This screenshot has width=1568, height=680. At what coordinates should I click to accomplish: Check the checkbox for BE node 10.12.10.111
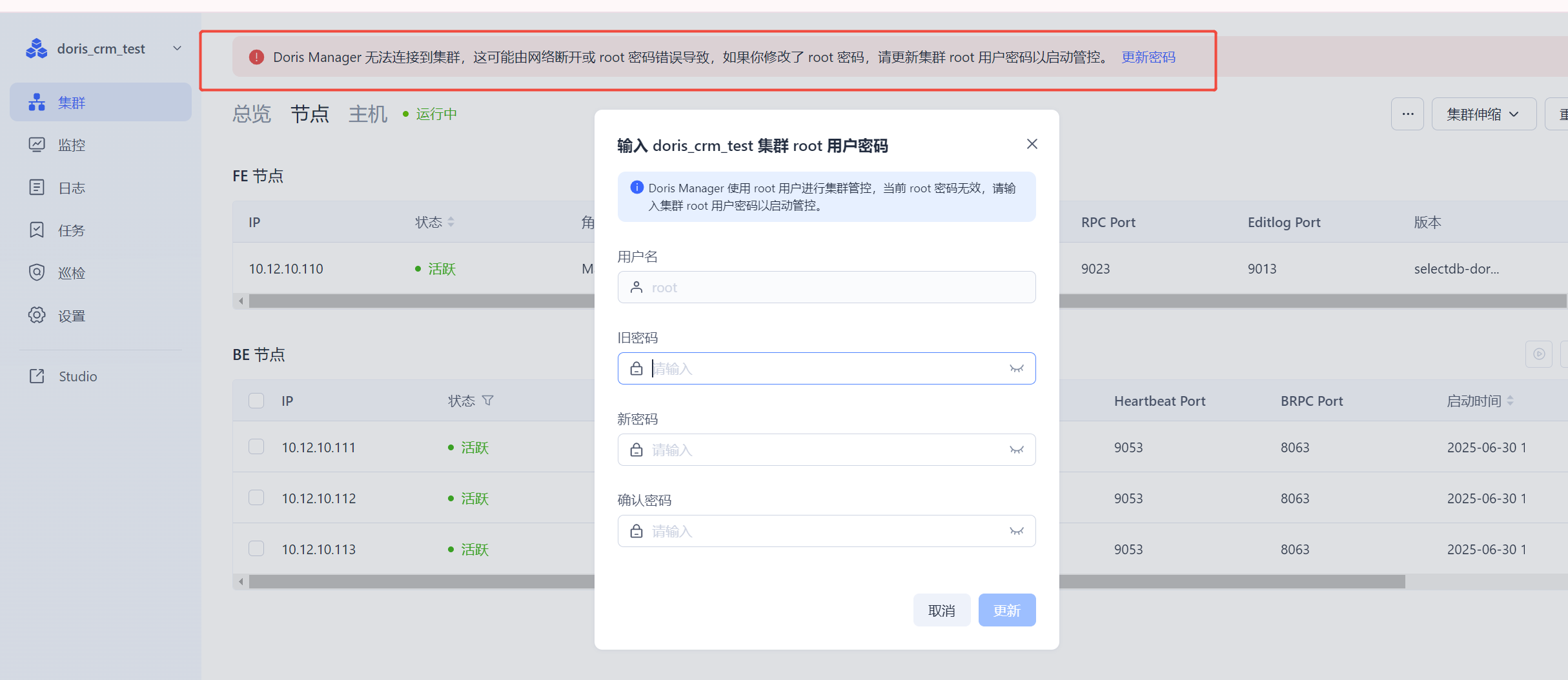point(256,446)
